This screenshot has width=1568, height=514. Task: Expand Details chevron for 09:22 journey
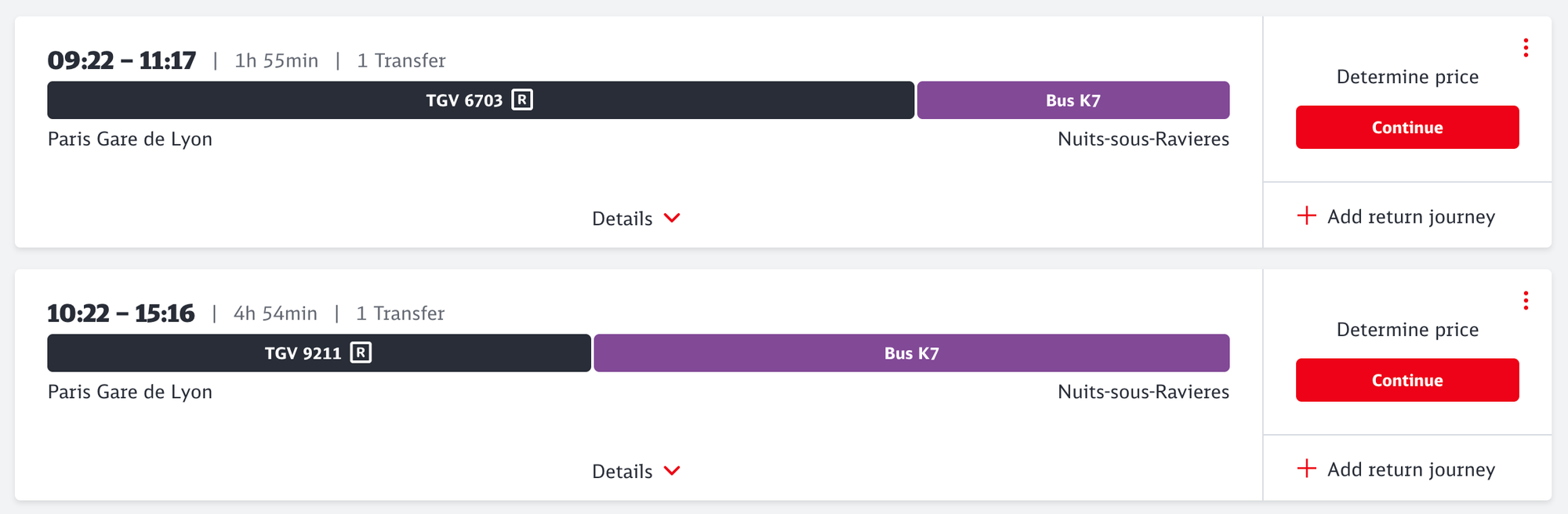(x=672, y=218)
